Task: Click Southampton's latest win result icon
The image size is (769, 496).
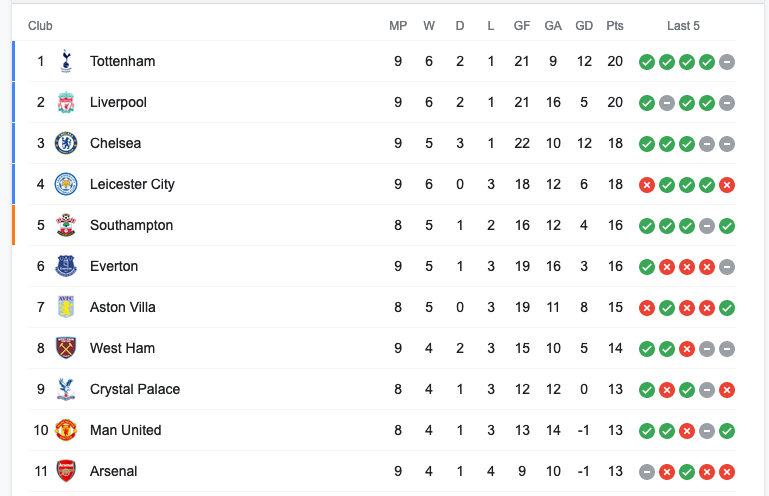Action: click(727, 226)
